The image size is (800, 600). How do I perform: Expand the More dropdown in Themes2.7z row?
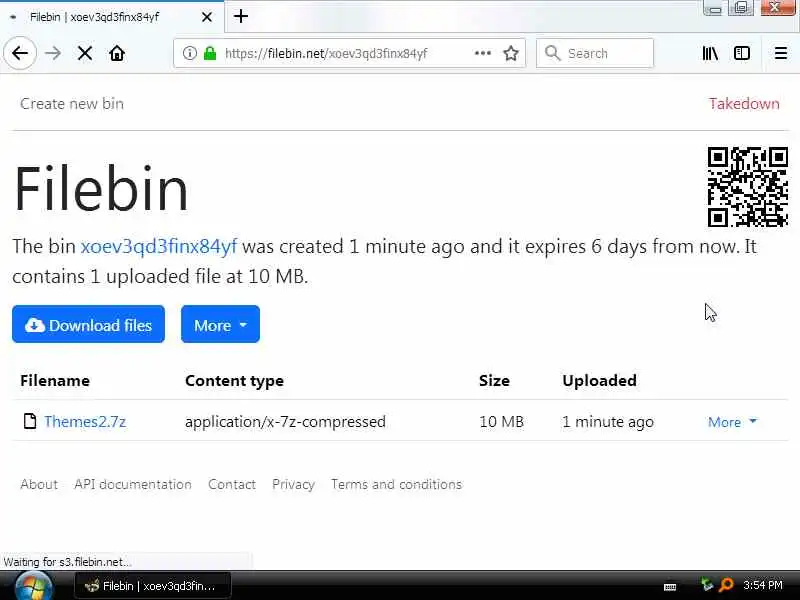[x=732, y=422]
